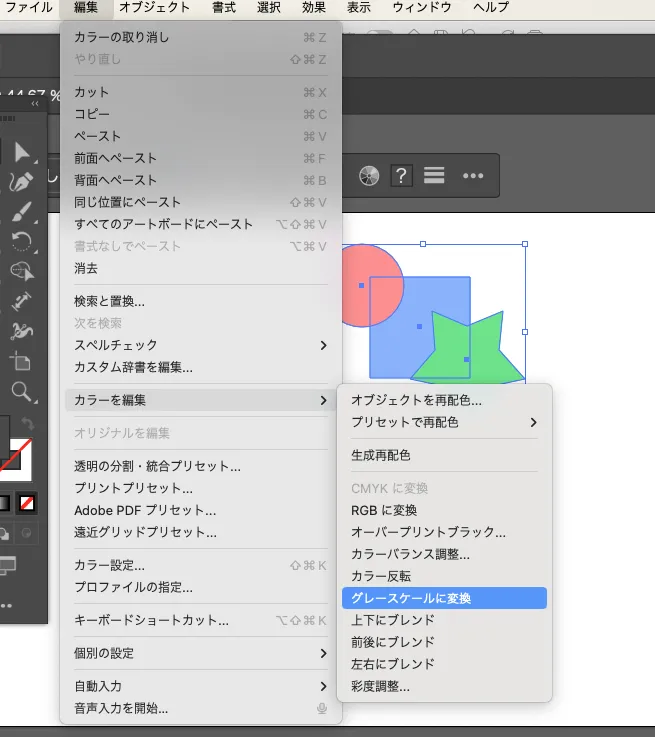Select the Puppet Warp tool
This screenshot has height=737, width=655.
pyautogui.click(x=22, y=331)
